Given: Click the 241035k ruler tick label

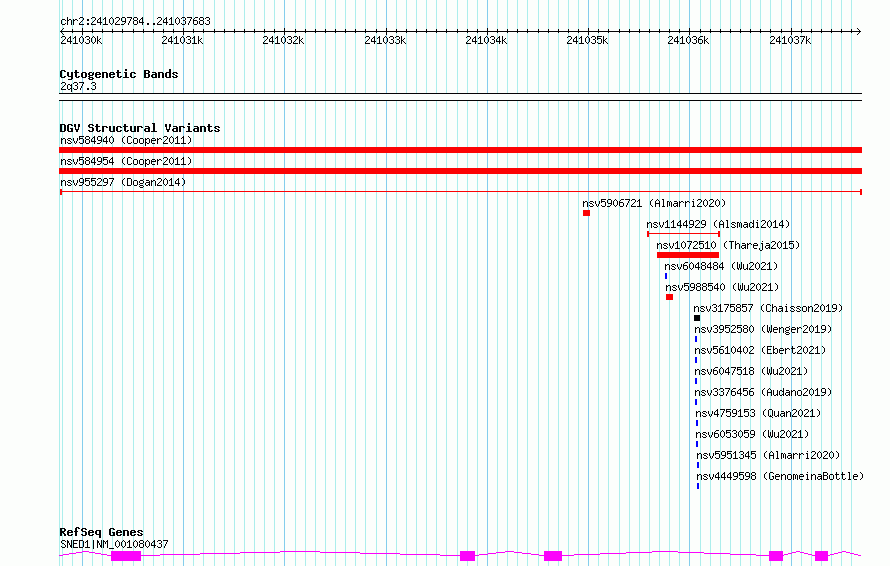Looking at the screenshot, I should [587, 40].
